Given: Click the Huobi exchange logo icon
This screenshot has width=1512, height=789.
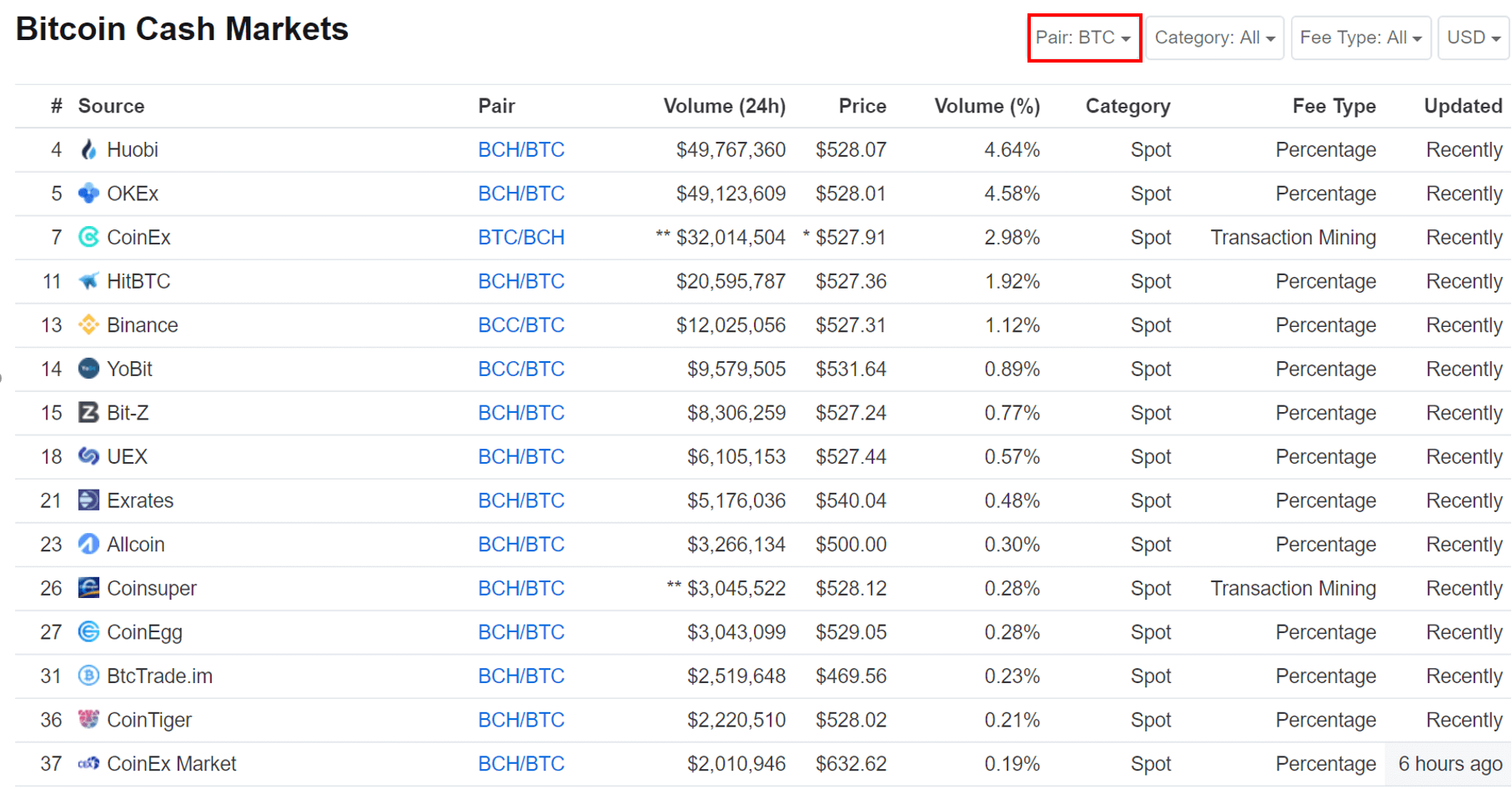Looking at the screenshot, I should point(88,149).
